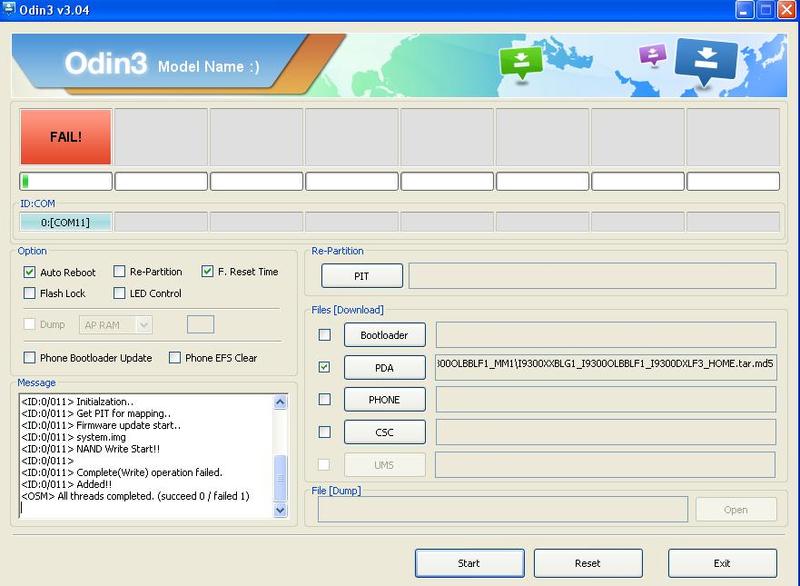
Task: Click the purple download icon in banner
Action: [653, 55]
